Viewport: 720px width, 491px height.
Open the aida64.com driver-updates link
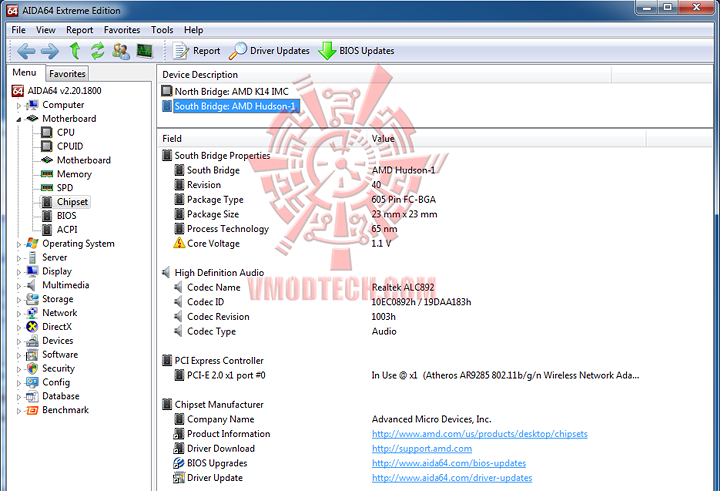(x=452, y=478)
